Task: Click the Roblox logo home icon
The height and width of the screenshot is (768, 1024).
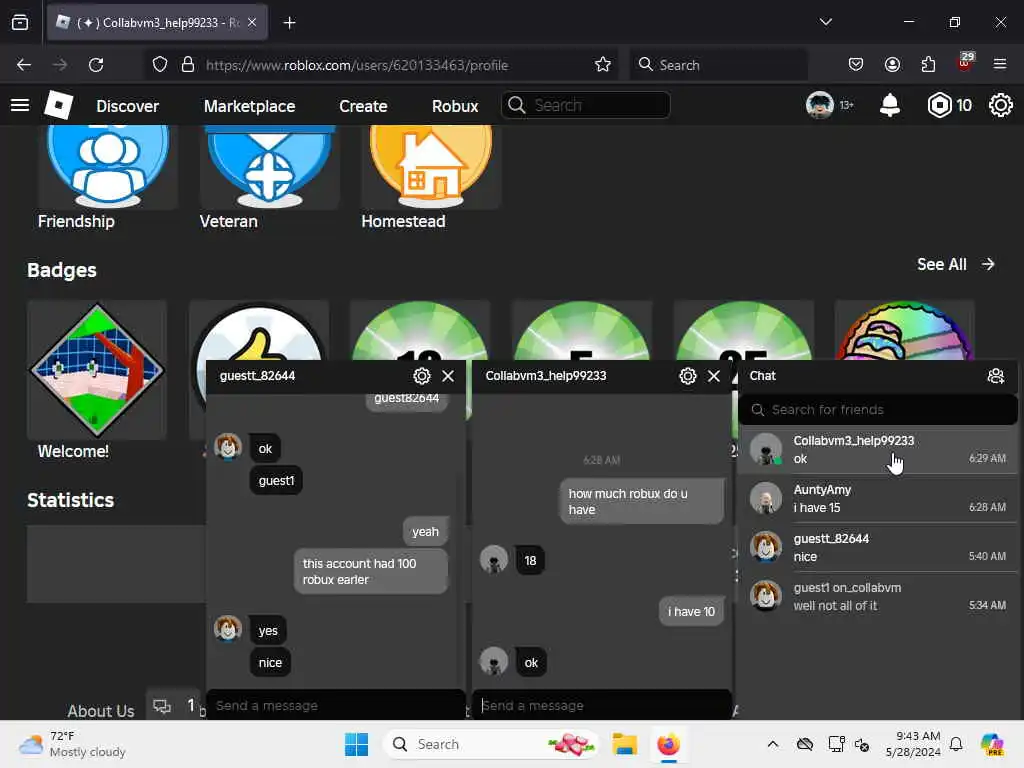Action: point(58,105)
